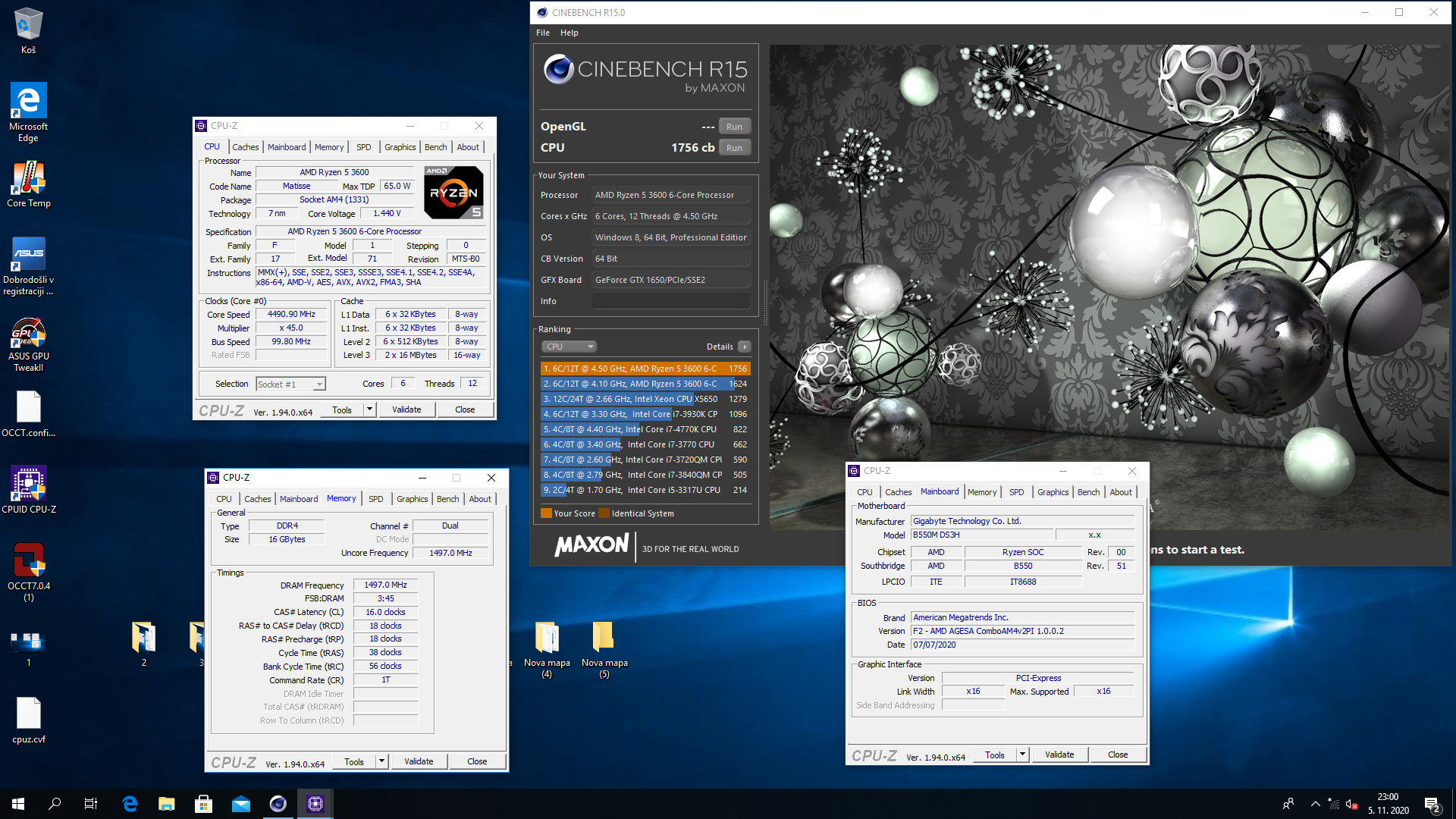Launch the OCCT7.0.4 (1) desktop shortcut
Image resolution: width=1456 pixels, height=819 pixels.
point(28,573)
